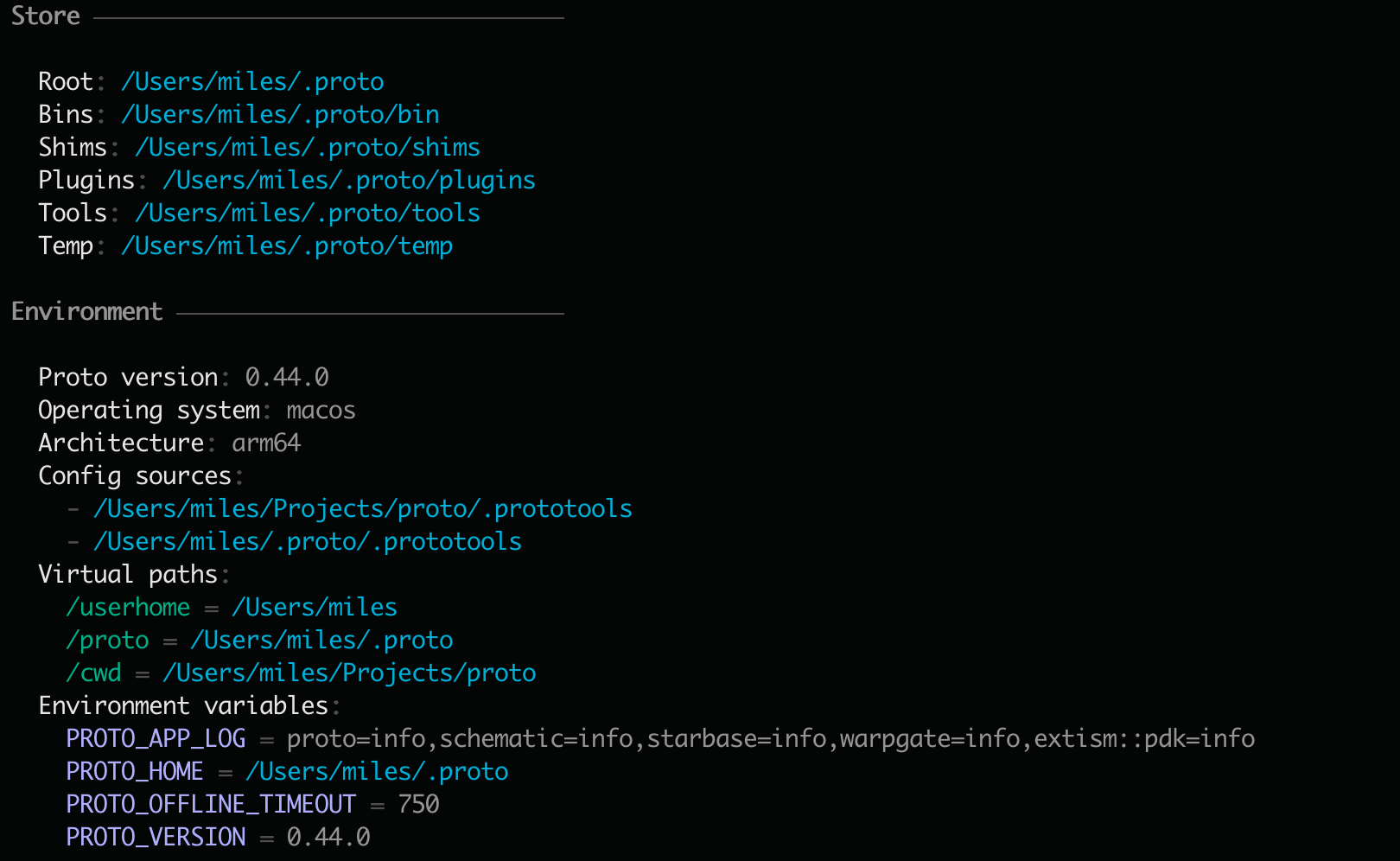The width and height of the screenshot is (1400, 861).
Task: Click the /cwd virtual path name
Action: [94, 673]
